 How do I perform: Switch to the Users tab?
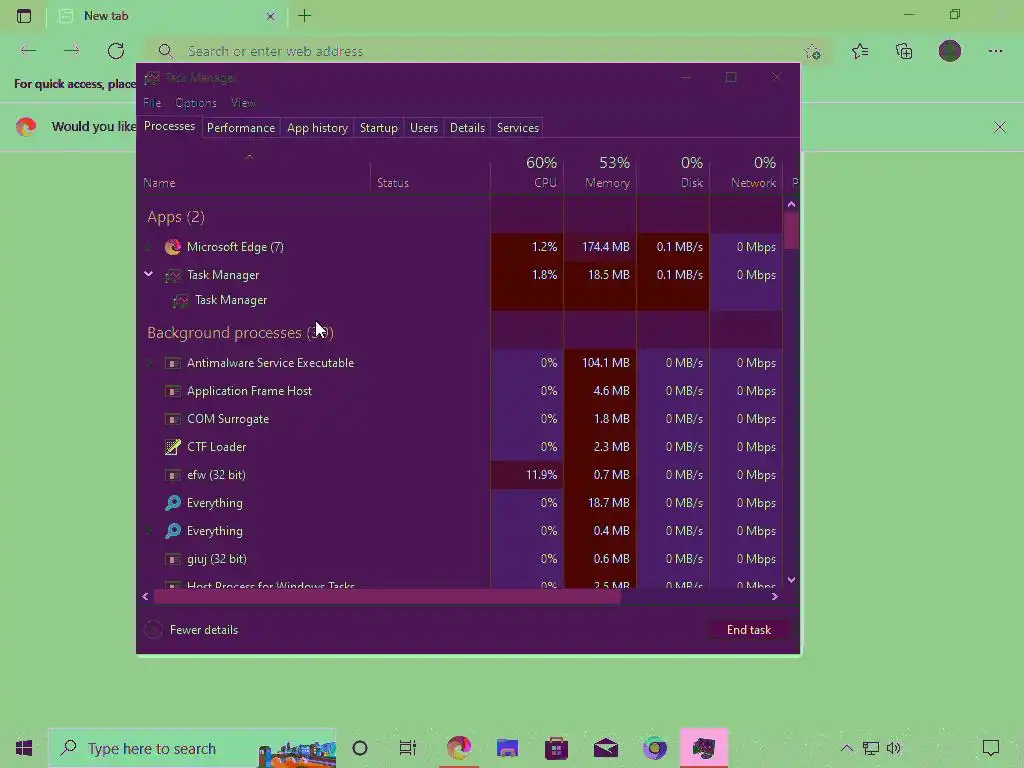[x=424, y=128]
